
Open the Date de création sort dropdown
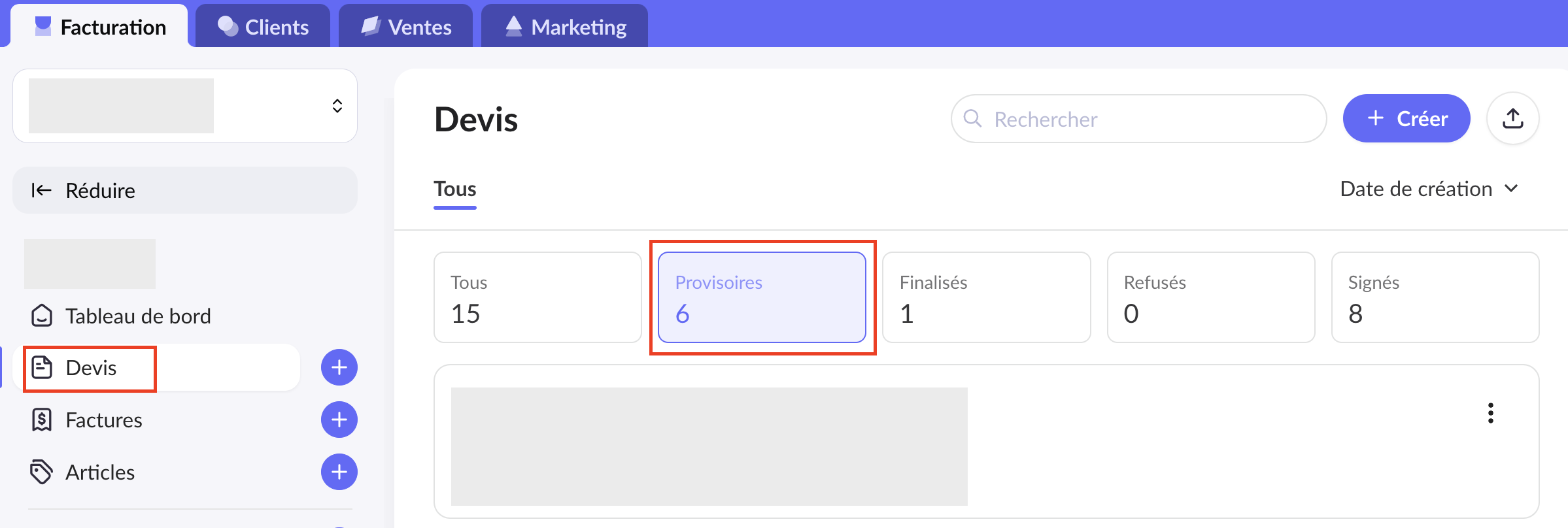tap(1429, 189)
